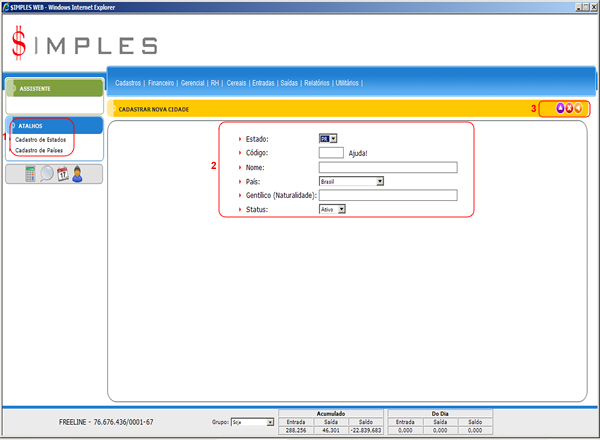Click the red cancel X icon
Viewport: 600px width, 440px height.
(569, 108)
